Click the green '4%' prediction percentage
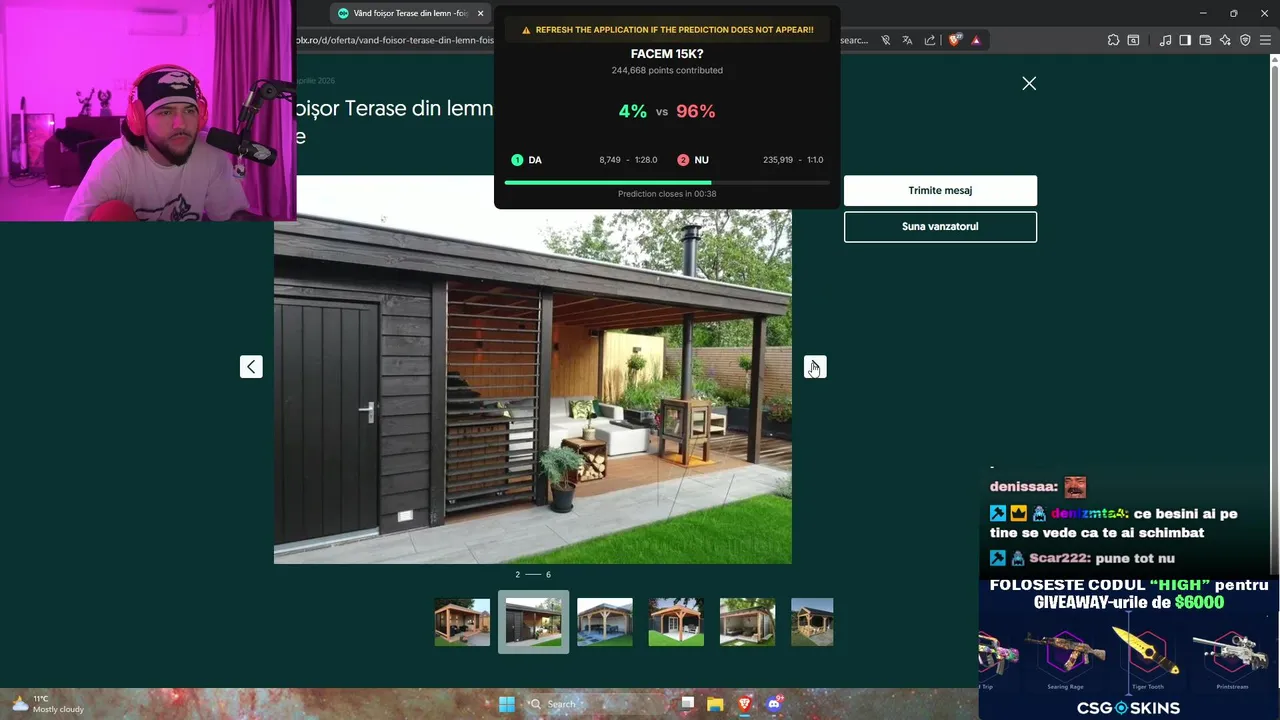This screenshot has width=1280, height=720. pyautogui.click(x=632, y=111)
